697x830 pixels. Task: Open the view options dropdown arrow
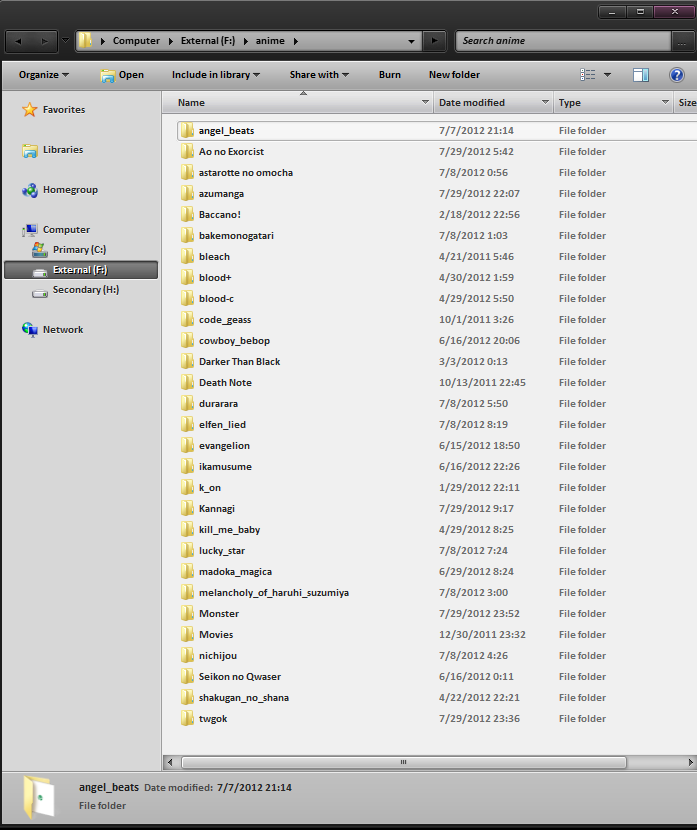607,75
